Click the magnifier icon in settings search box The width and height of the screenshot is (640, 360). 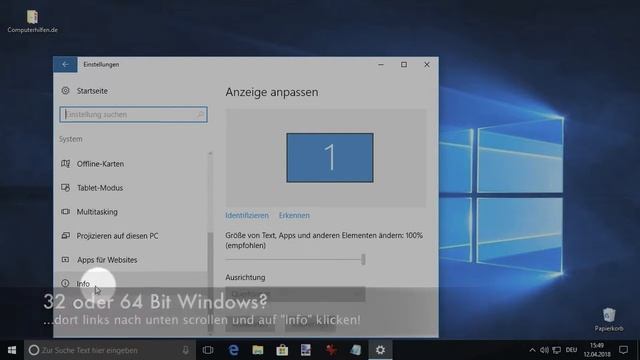[200, 115]
